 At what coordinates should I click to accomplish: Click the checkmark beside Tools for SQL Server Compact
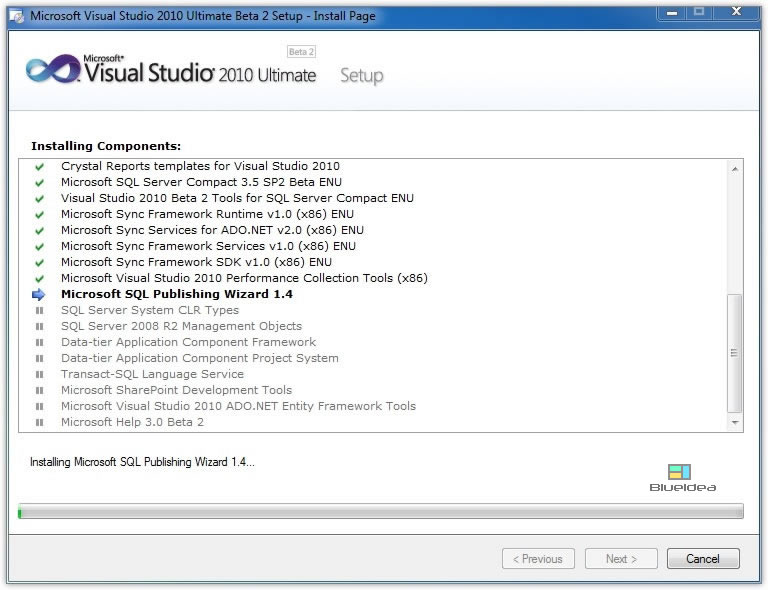(x=39, y=199)
